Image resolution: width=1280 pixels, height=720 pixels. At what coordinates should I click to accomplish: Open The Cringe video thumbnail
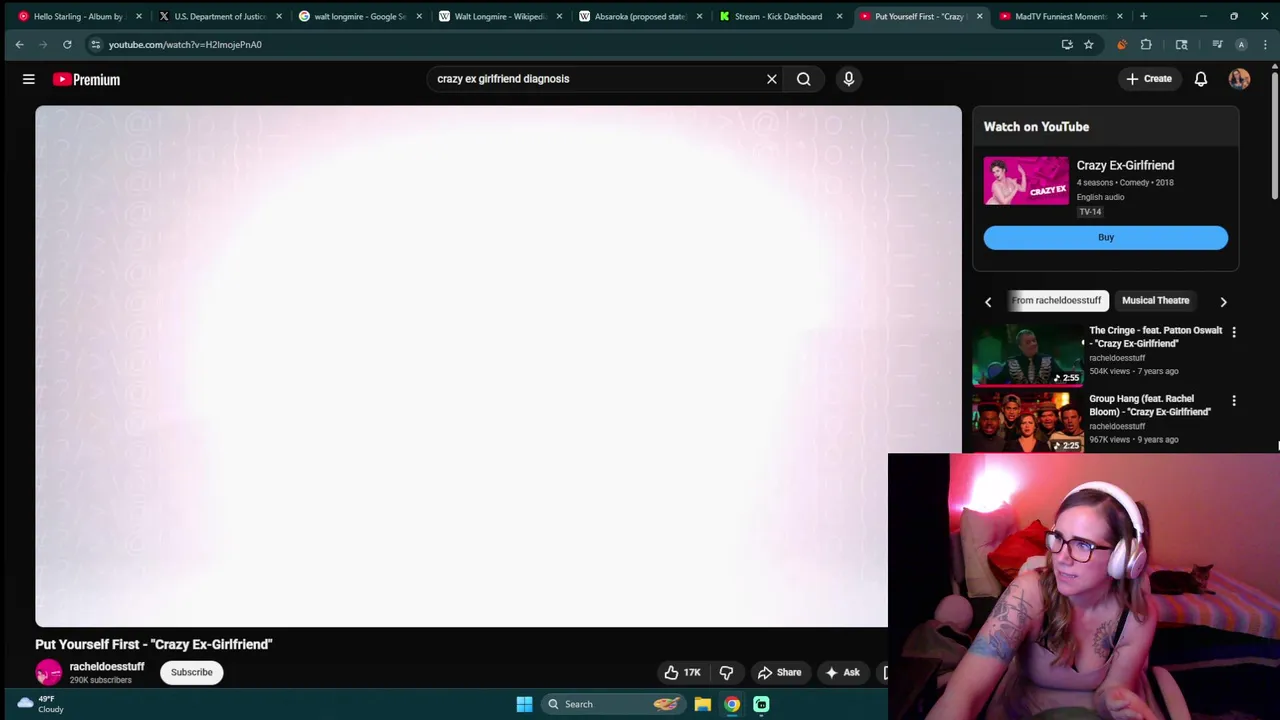pos(1027,355)
